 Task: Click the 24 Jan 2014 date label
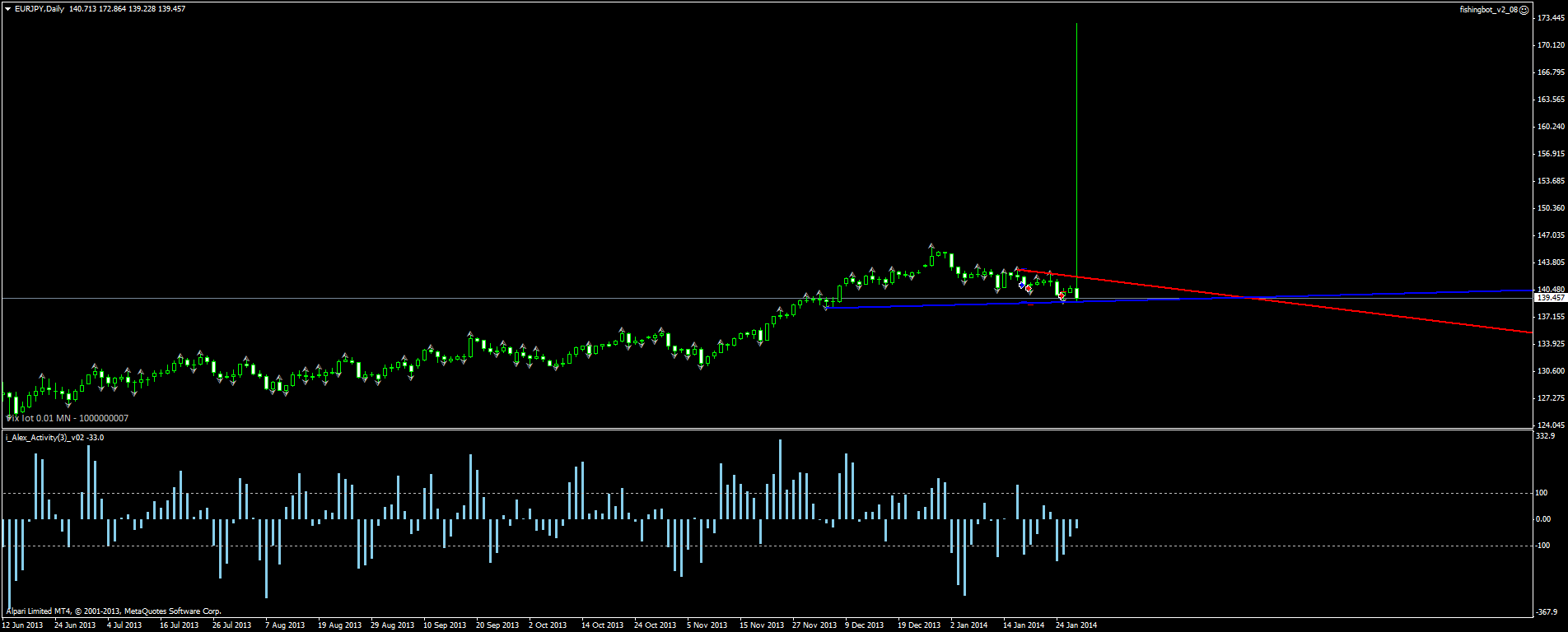[x=1076, y=625]
